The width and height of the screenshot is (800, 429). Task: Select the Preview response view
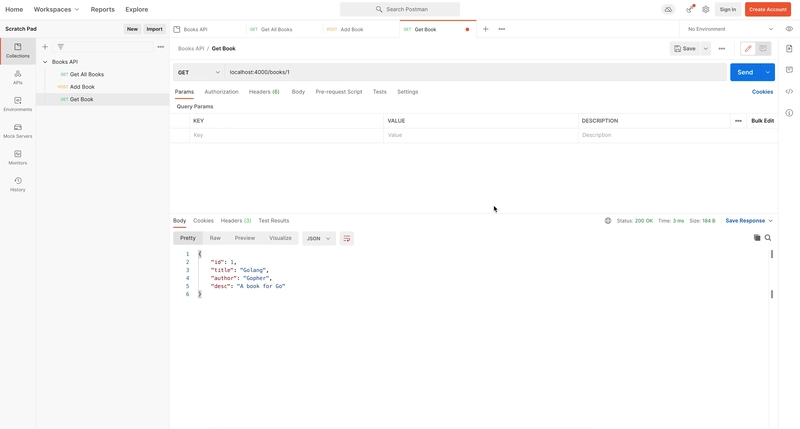tap(245, 238)
